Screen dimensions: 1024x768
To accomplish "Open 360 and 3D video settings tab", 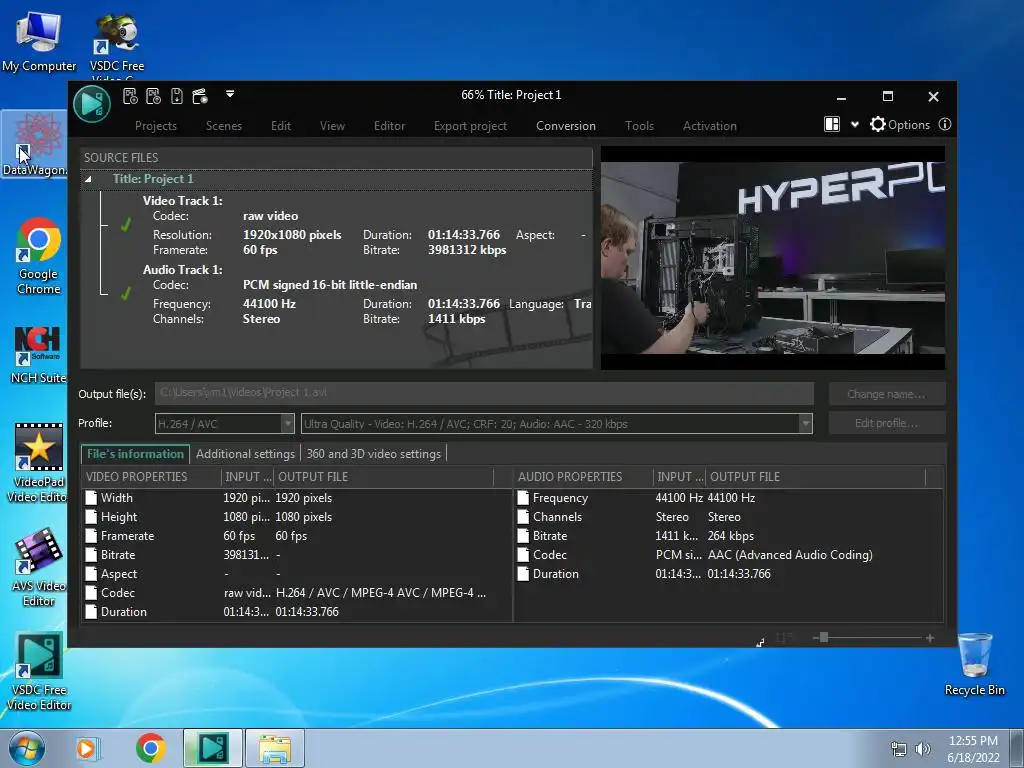I will click(374, 454).
